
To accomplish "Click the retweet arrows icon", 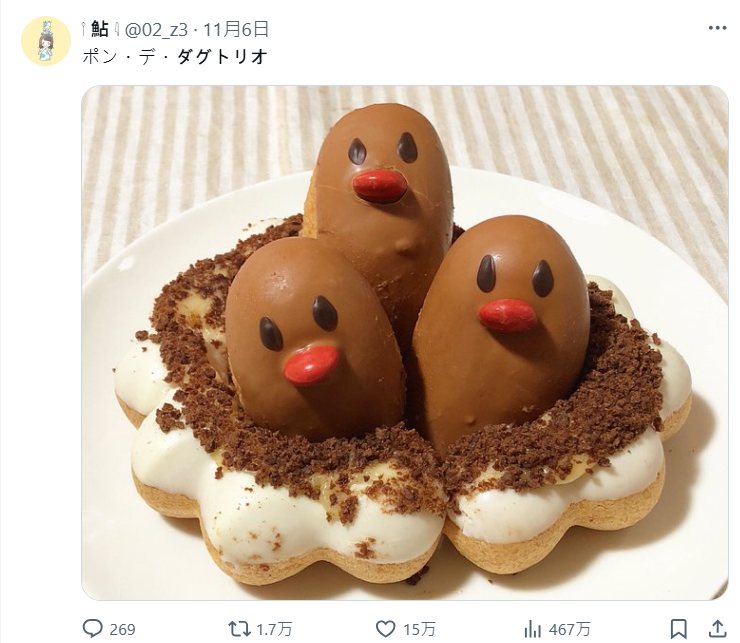I will [239, 628].
